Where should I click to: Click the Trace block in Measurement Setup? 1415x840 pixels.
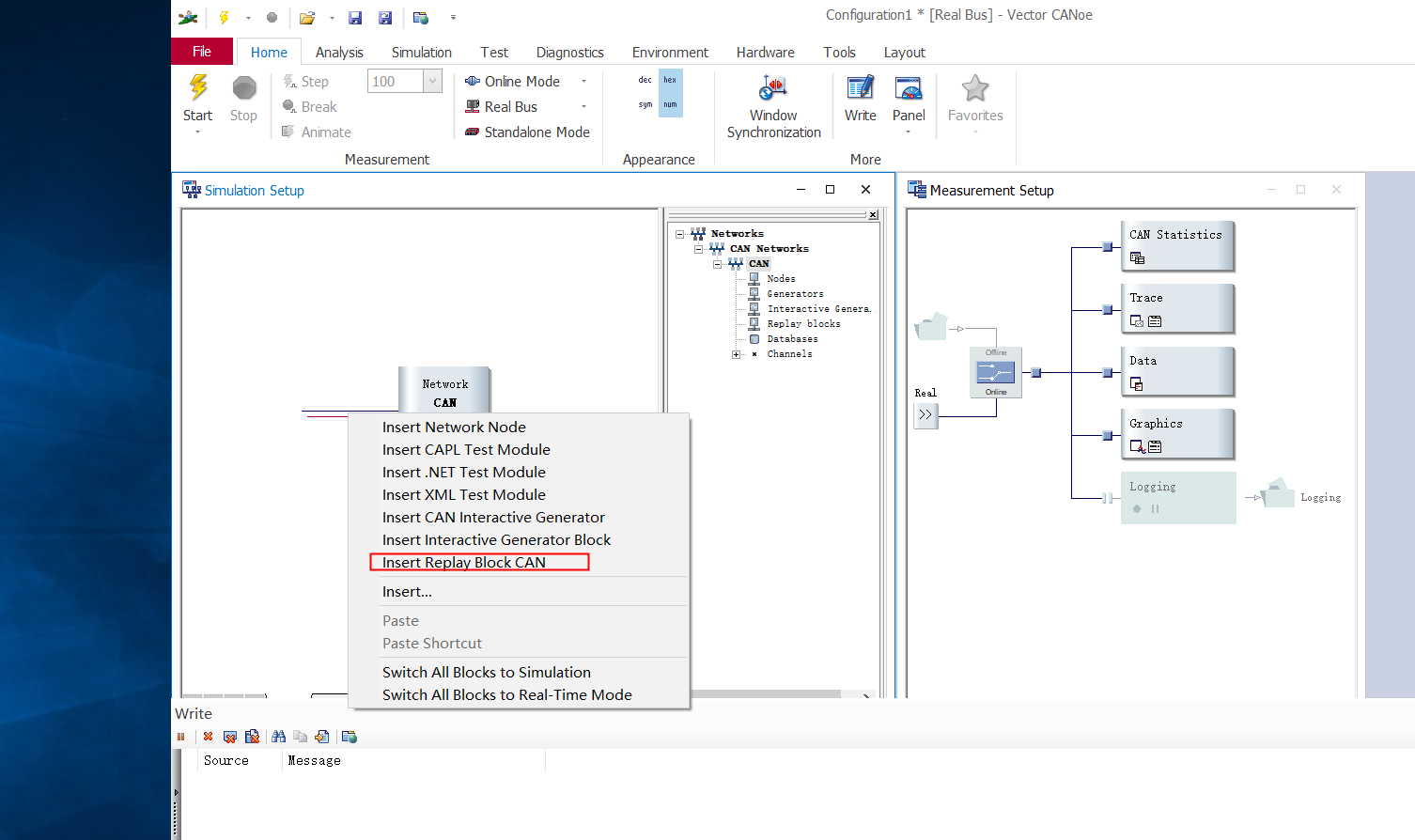[x=1177, y=309]
